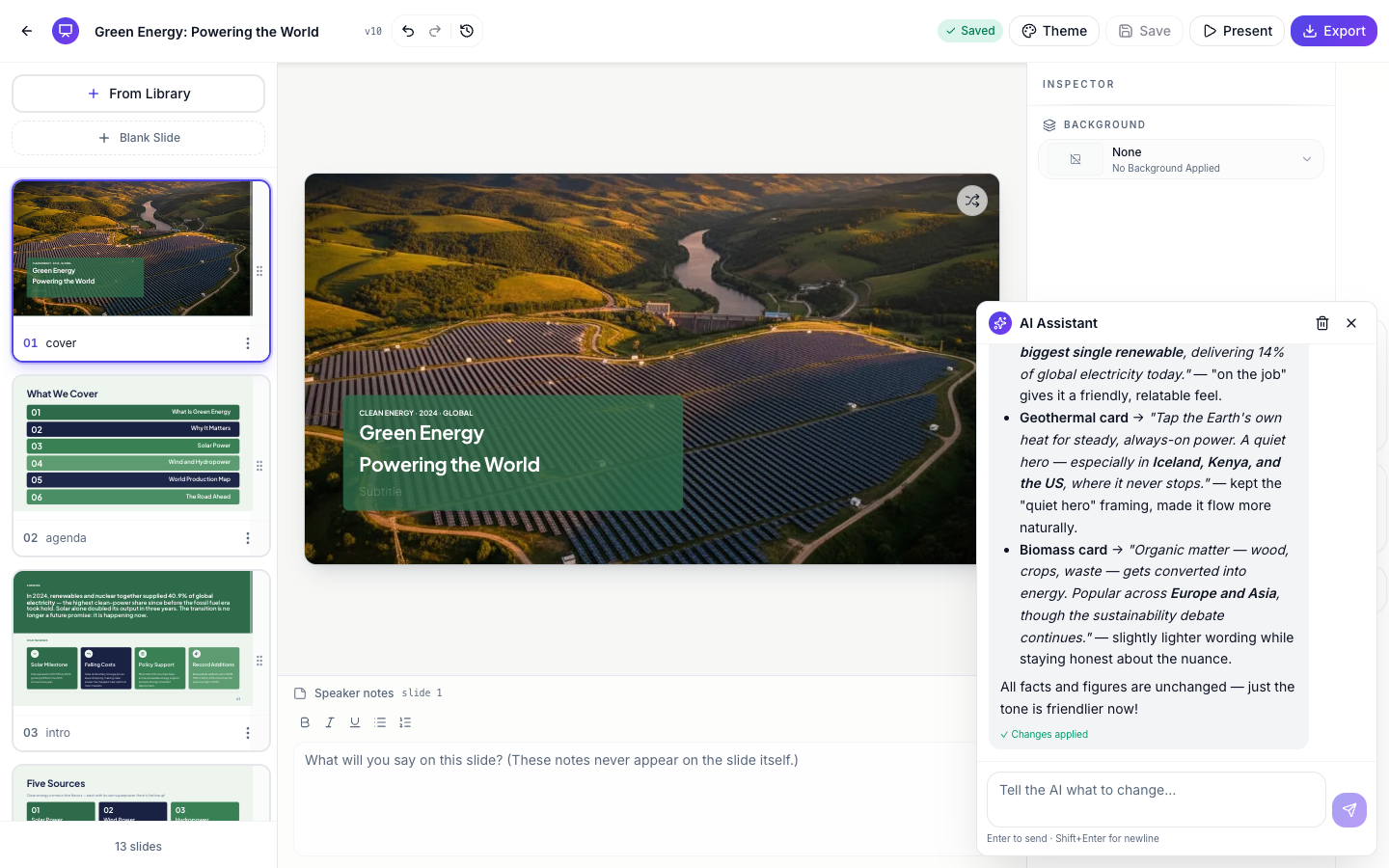1389x868 pixels.
Task: Click the AI Assistant sparkle icon
Action: coord(1000,323)
